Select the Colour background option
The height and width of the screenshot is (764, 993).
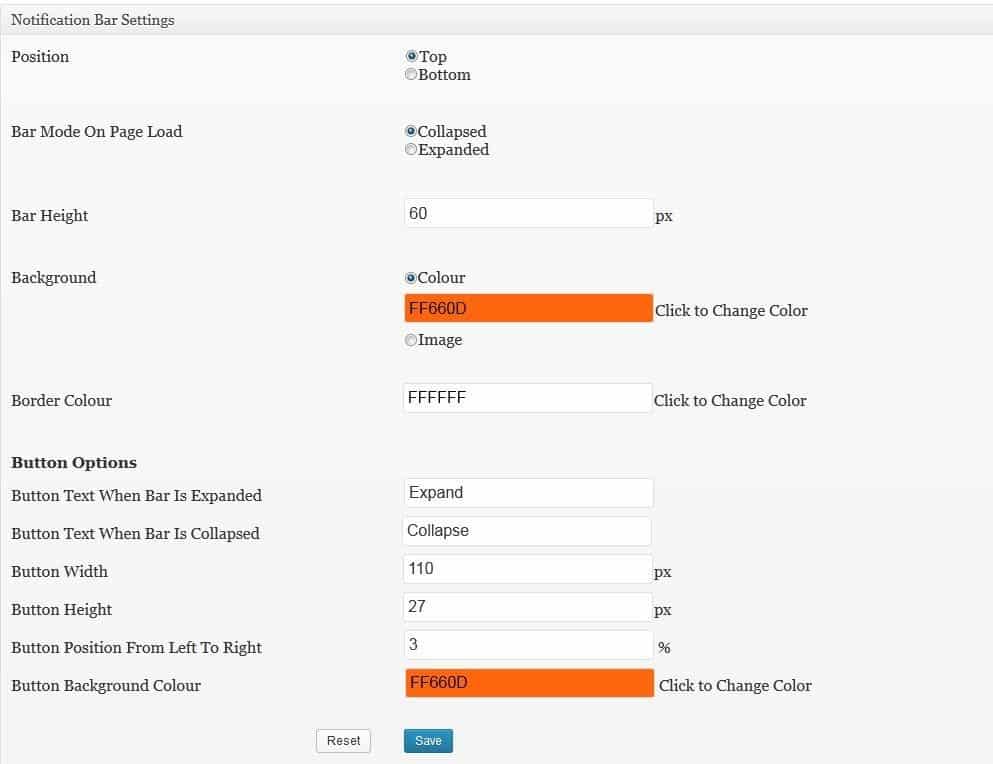pyautogui.click(x=411, y=277)
